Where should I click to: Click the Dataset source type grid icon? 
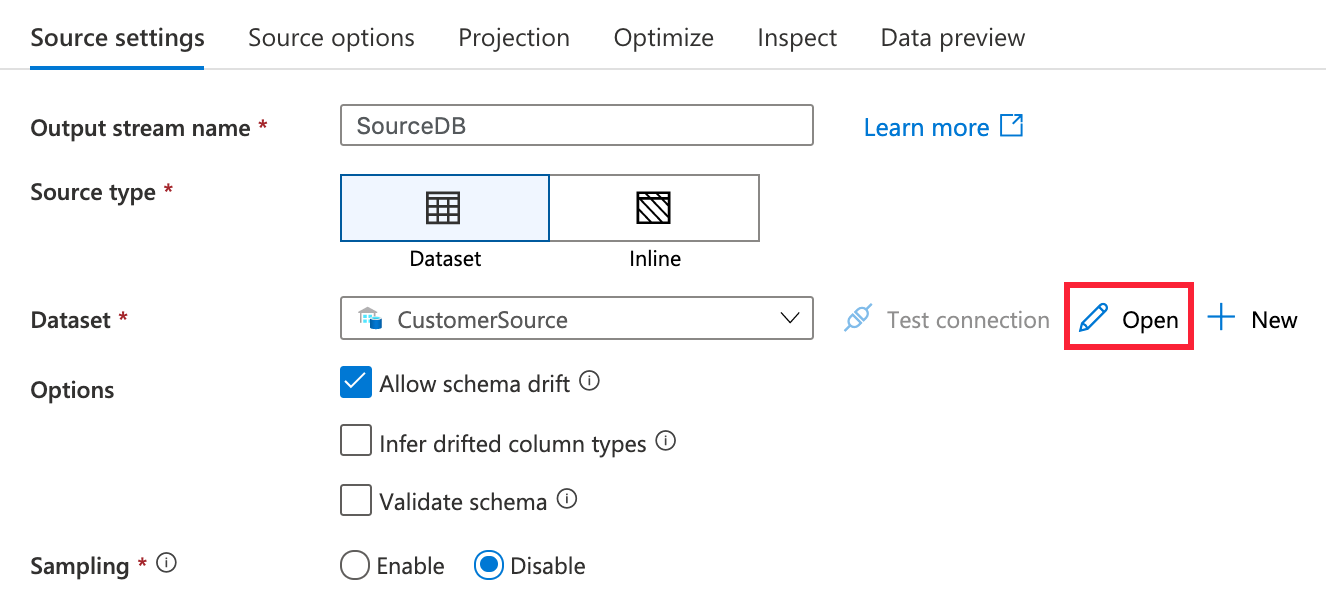coord(443,208)
